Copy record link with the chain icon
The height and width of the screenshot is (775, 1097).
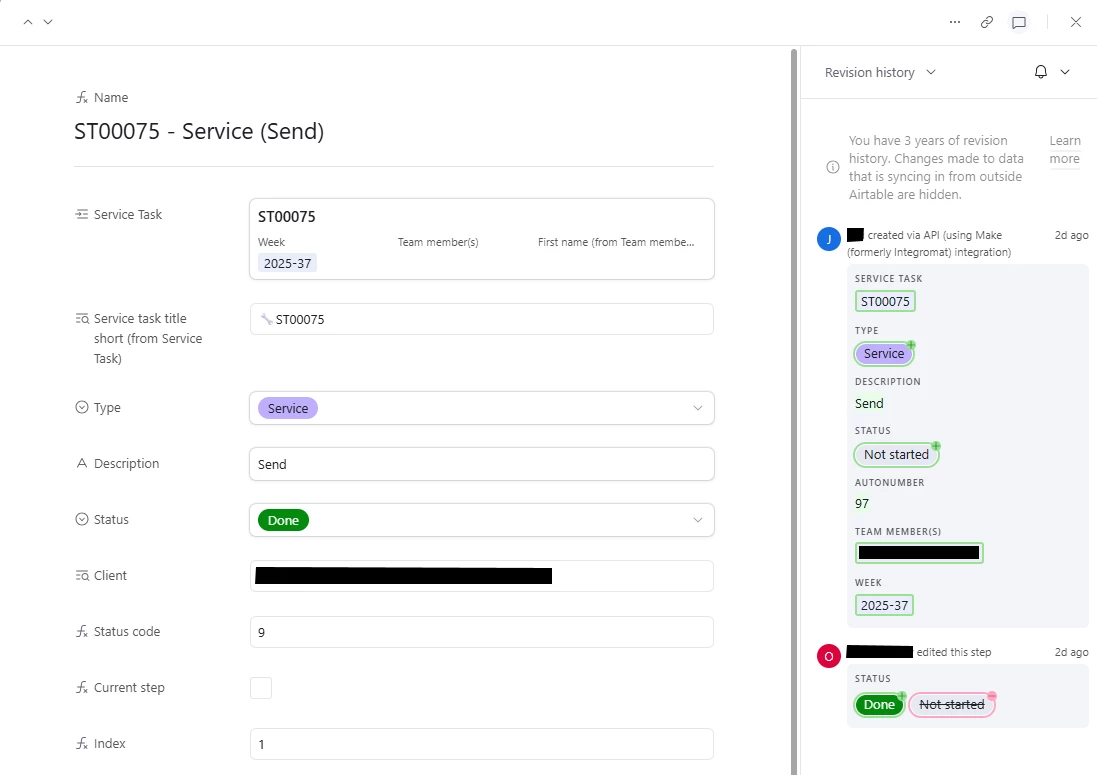click(986, 22)
